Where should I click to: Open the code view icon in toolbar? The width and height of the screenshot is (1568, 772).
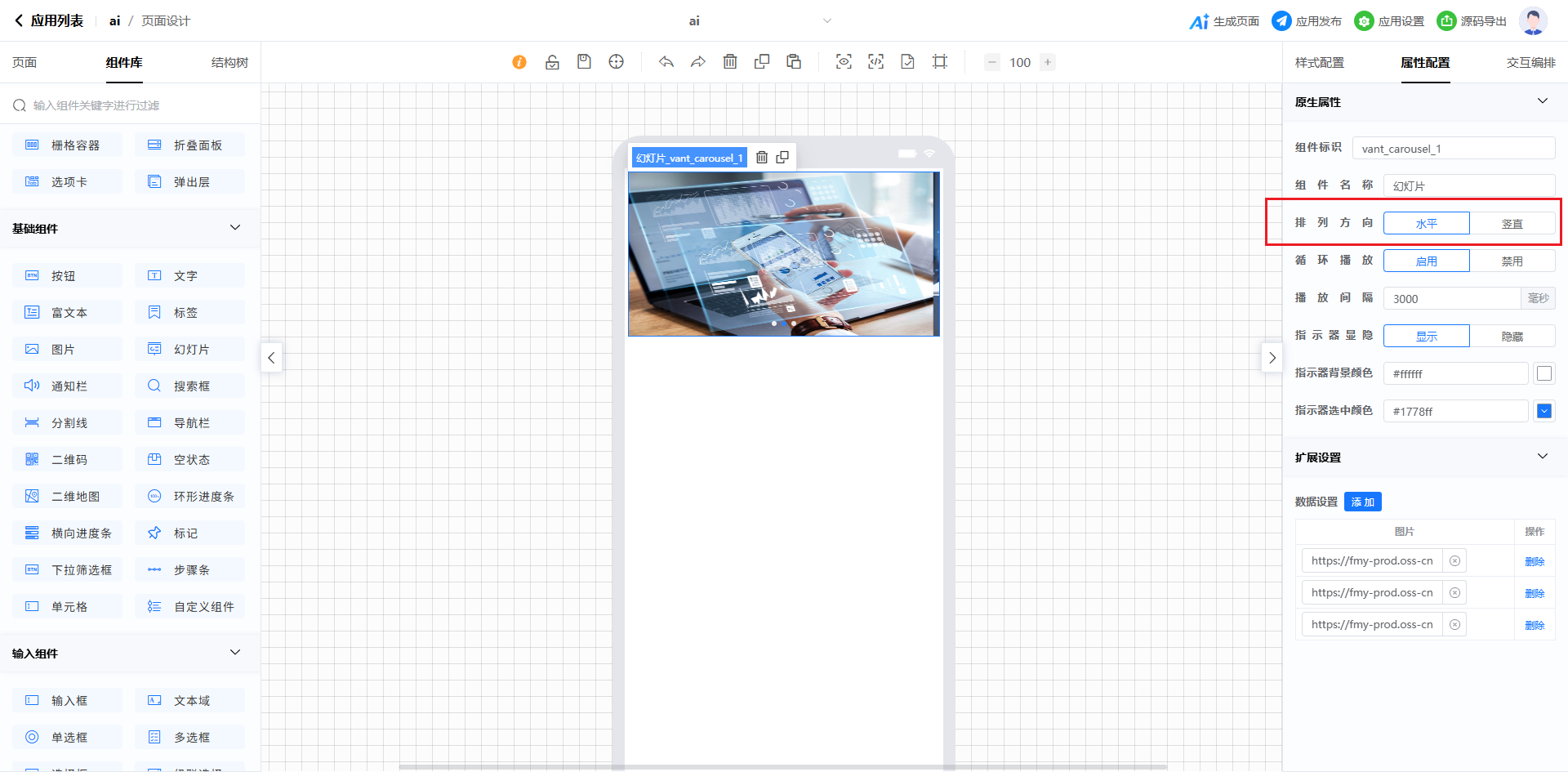click(x=875, y=62)
